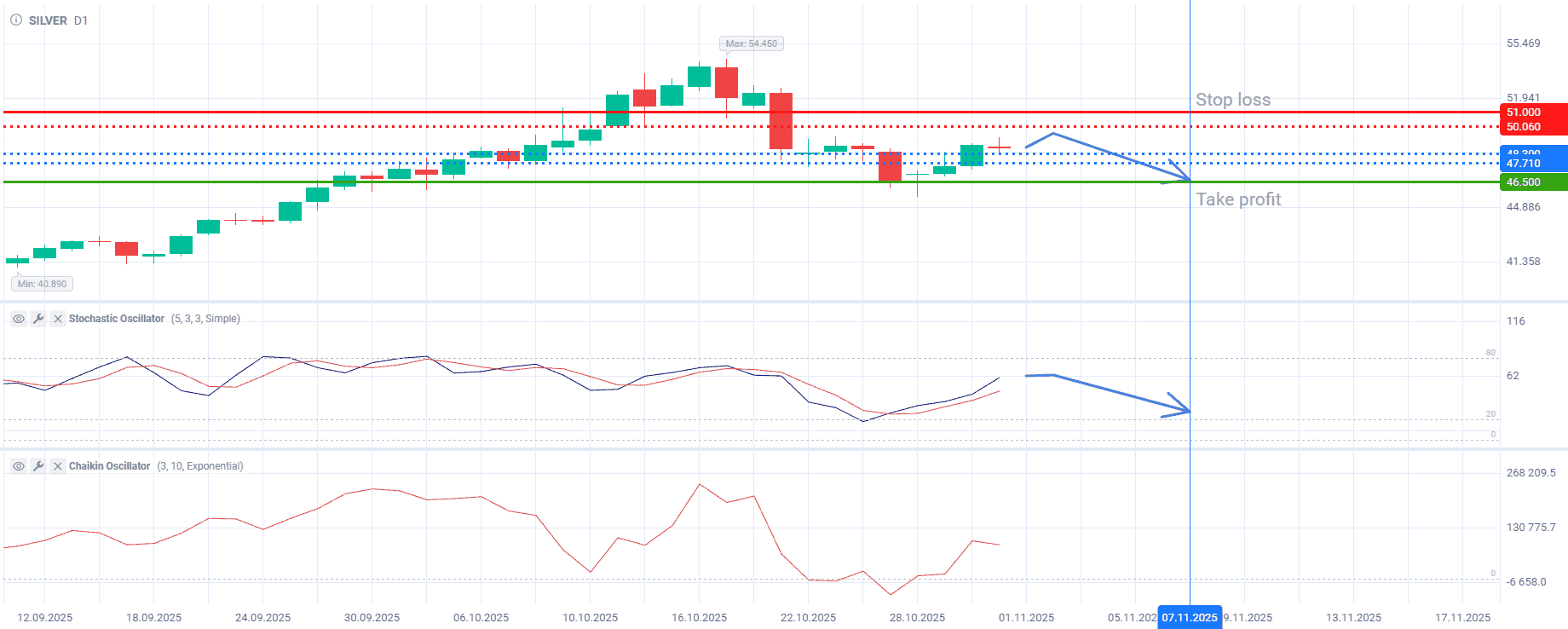
Task: Select the SILVER symbol name
Action: point(48,20)
